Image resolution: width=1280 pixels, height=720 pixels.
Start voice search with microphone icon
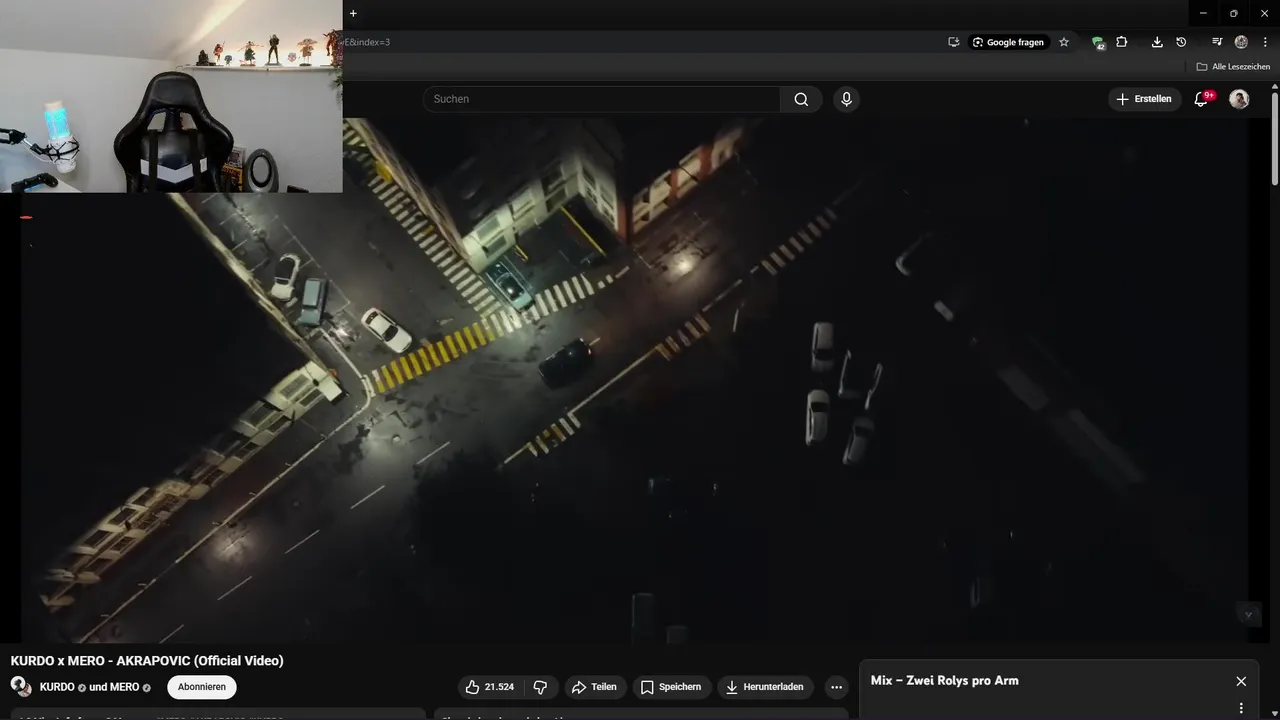point(846,99)
